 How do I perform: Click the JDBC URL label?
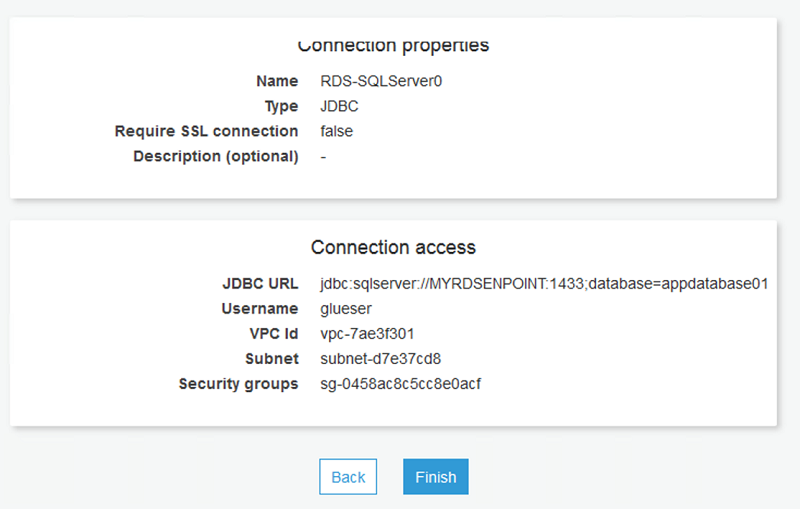(x=260, y=283)
